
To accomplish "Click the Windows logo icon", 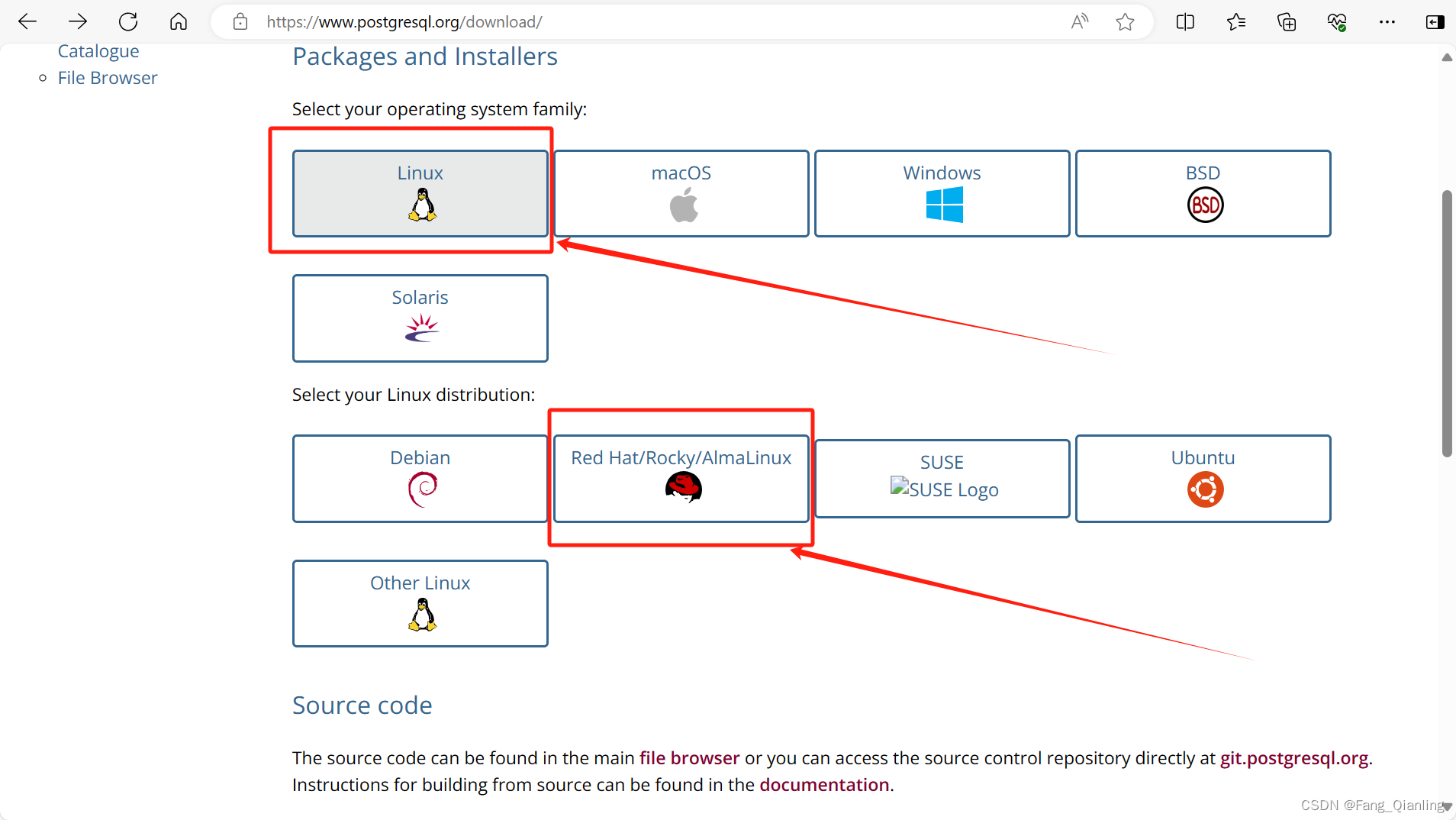I will pos(945,205).
